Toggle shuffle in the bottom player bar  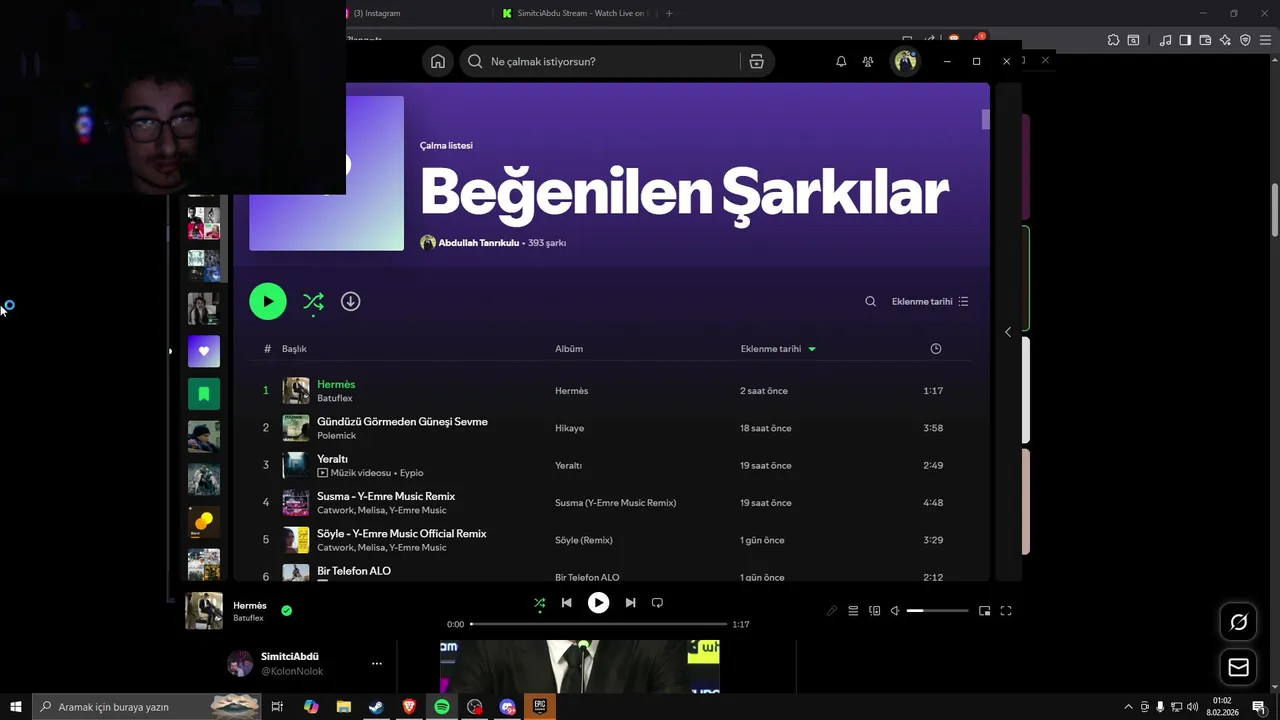(x=539, y=603)
